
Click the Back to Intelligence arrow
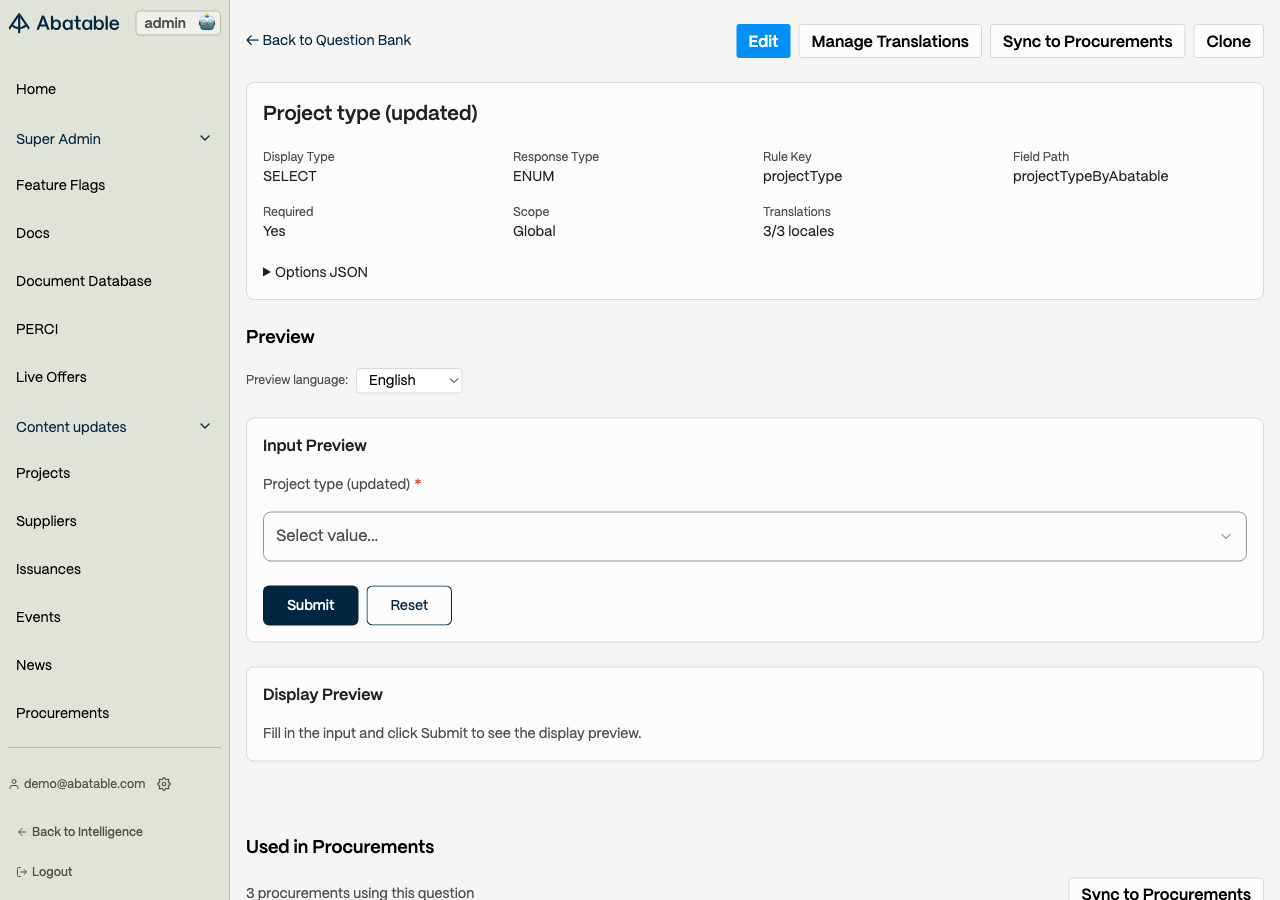point(21,832)
